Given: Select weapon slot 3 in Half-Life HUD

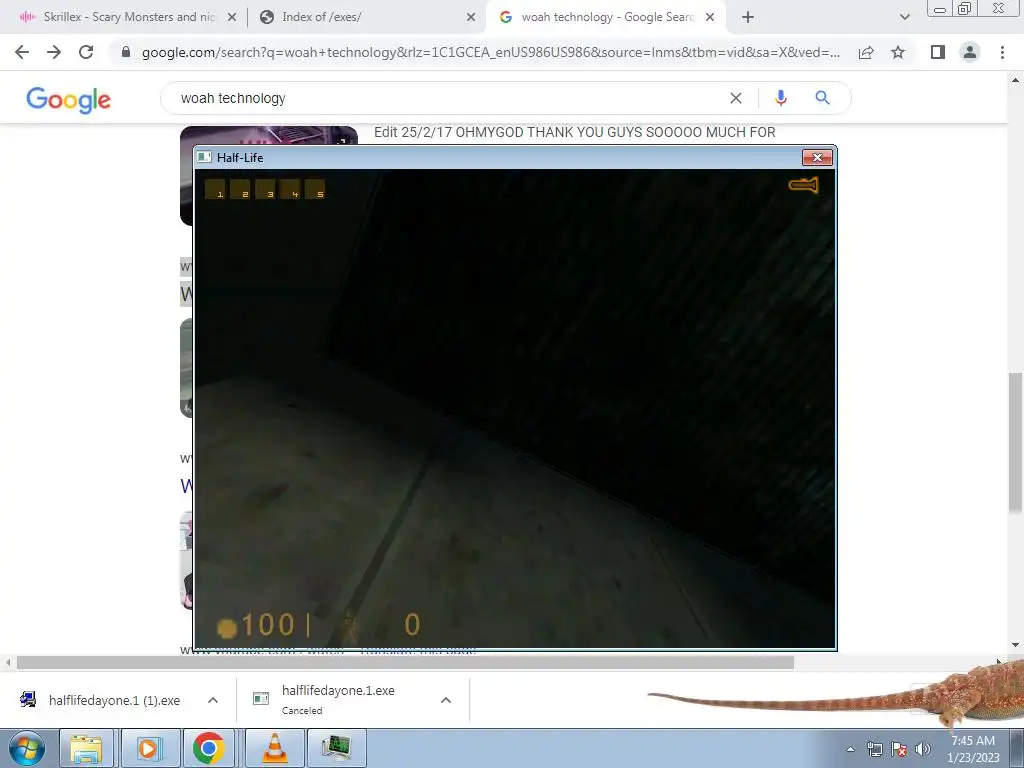Looking at the screenshot, I should [x=265, y=189].
